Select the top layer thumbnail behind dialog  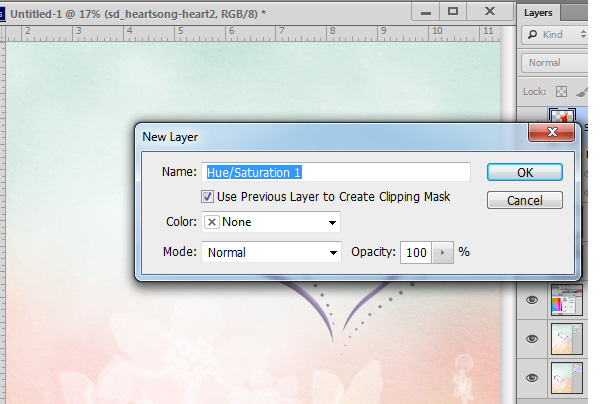pos(562,116)
